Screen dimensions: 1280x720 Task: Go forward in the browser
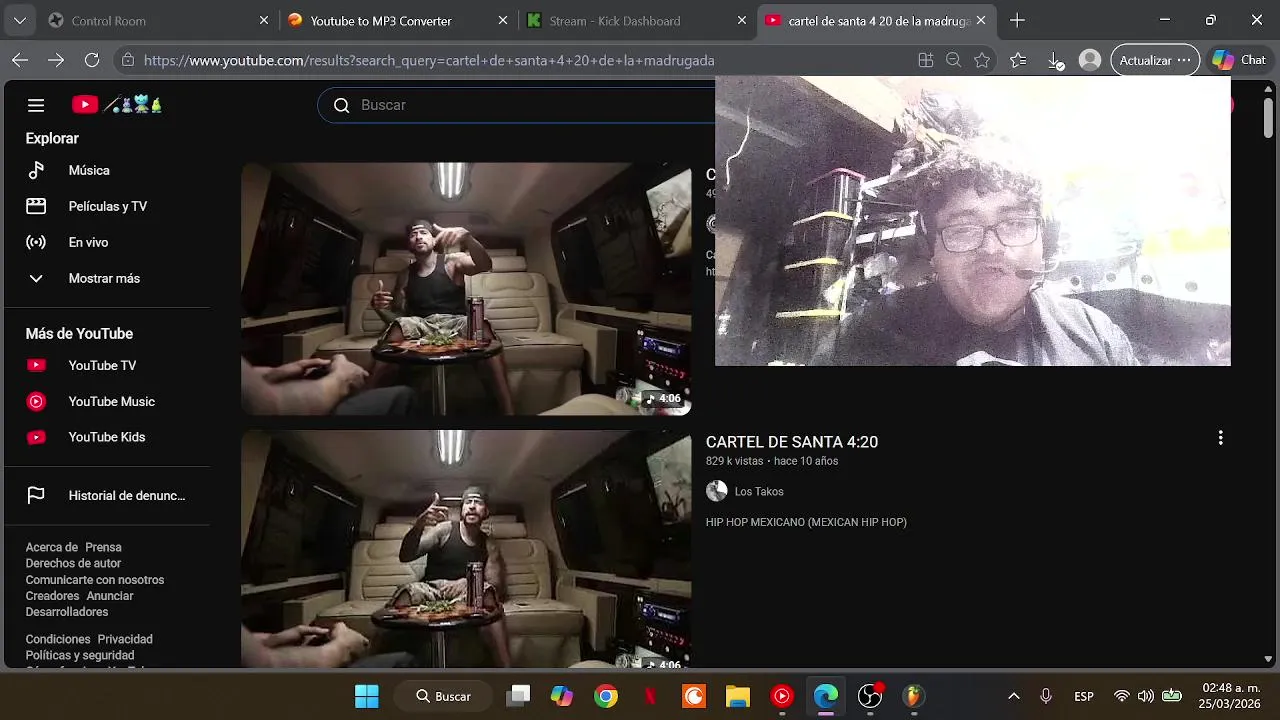tap(56, 60)
